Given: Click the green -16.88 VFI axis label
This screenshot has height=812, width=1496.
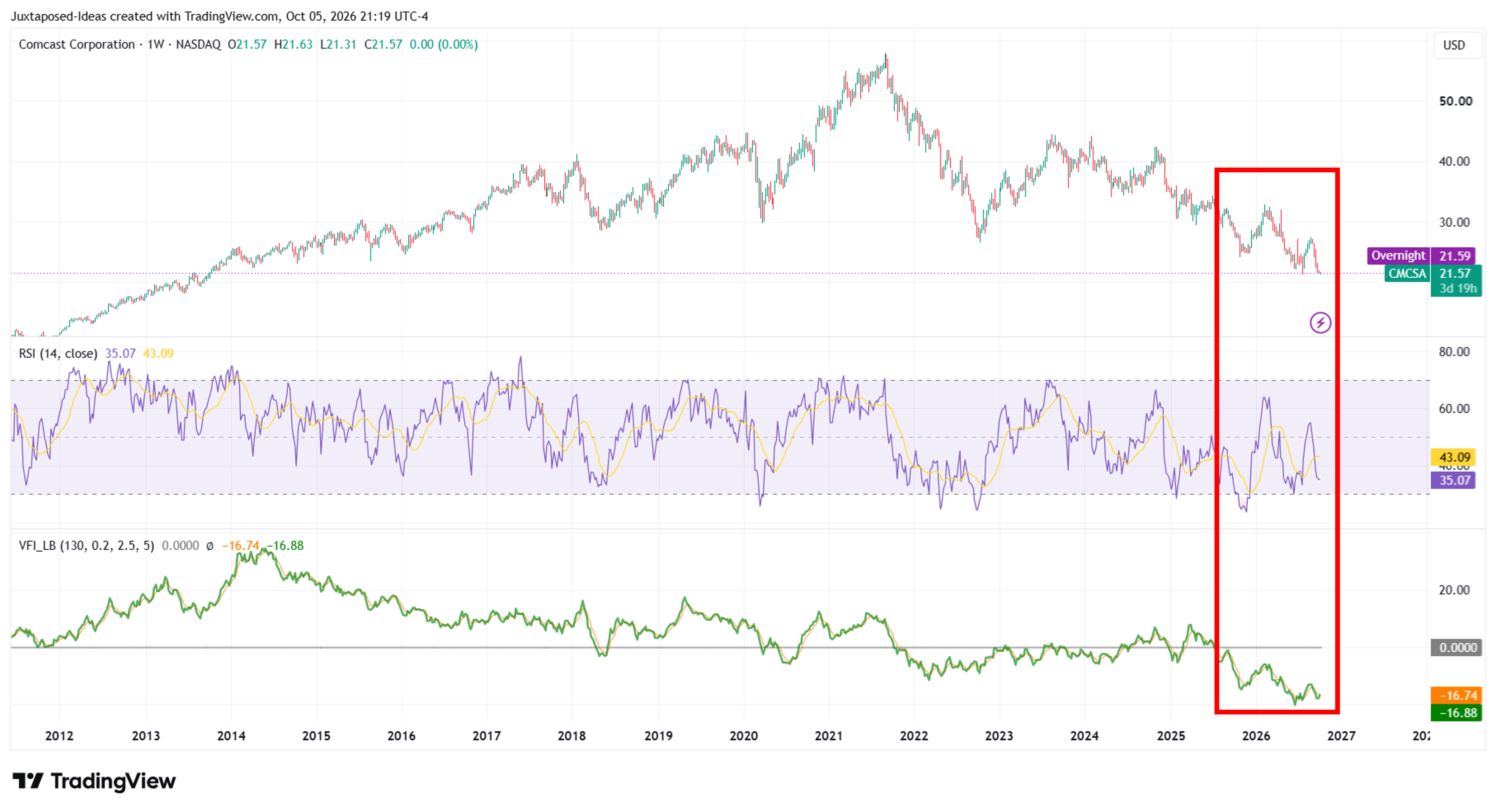Looking at the screenshot, I should [1456, 713].
